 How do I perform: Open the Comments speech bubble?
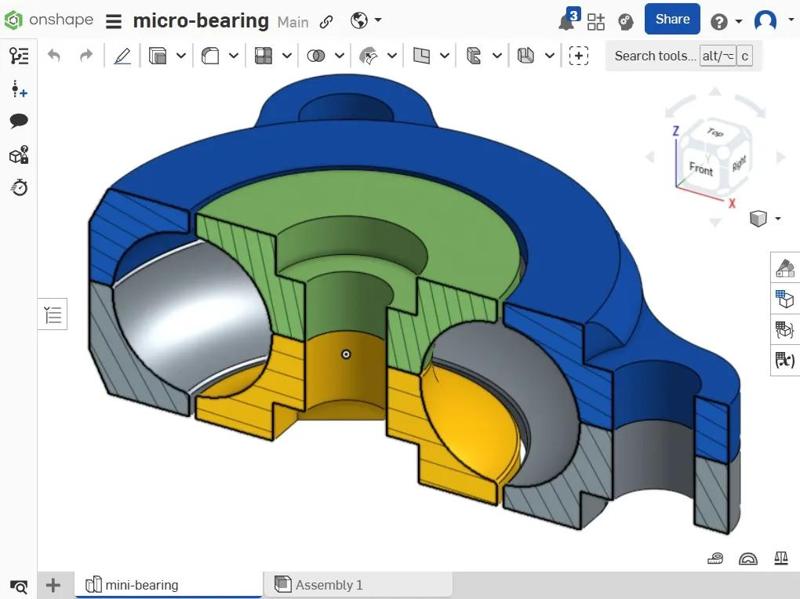click(19, 121)
